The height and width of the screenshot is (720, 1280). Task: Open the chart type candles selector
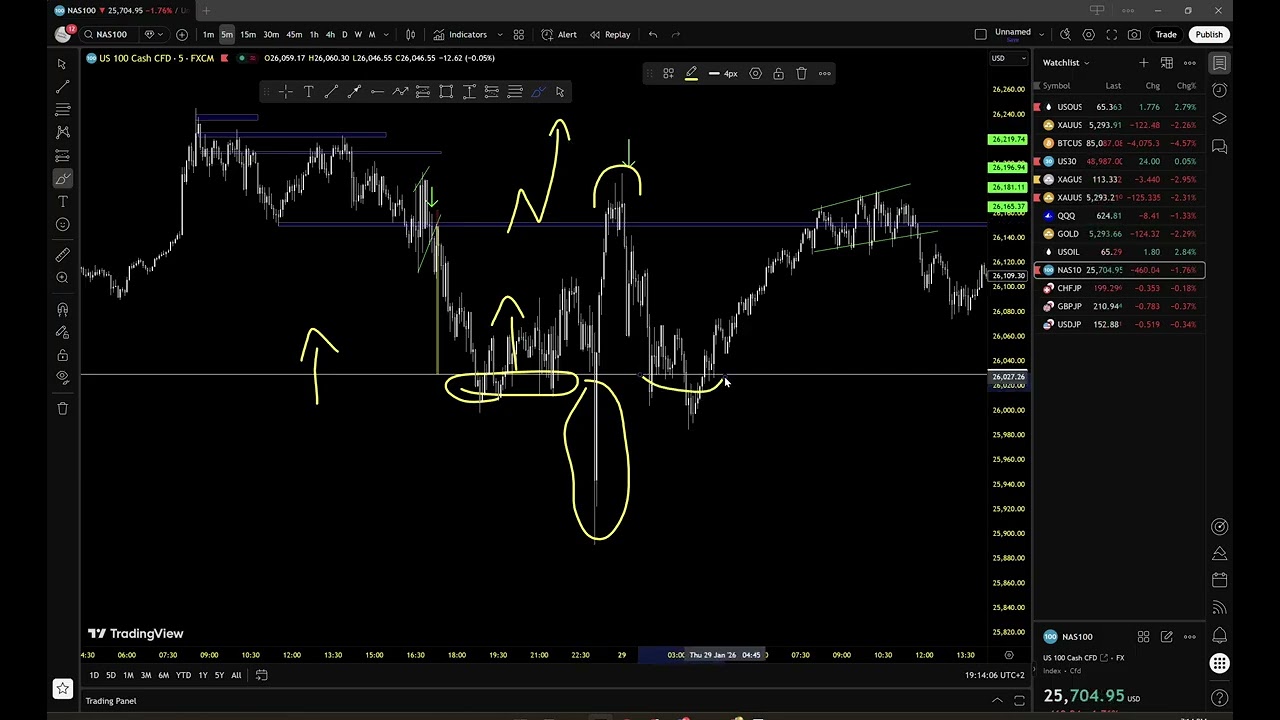(410, 34)
